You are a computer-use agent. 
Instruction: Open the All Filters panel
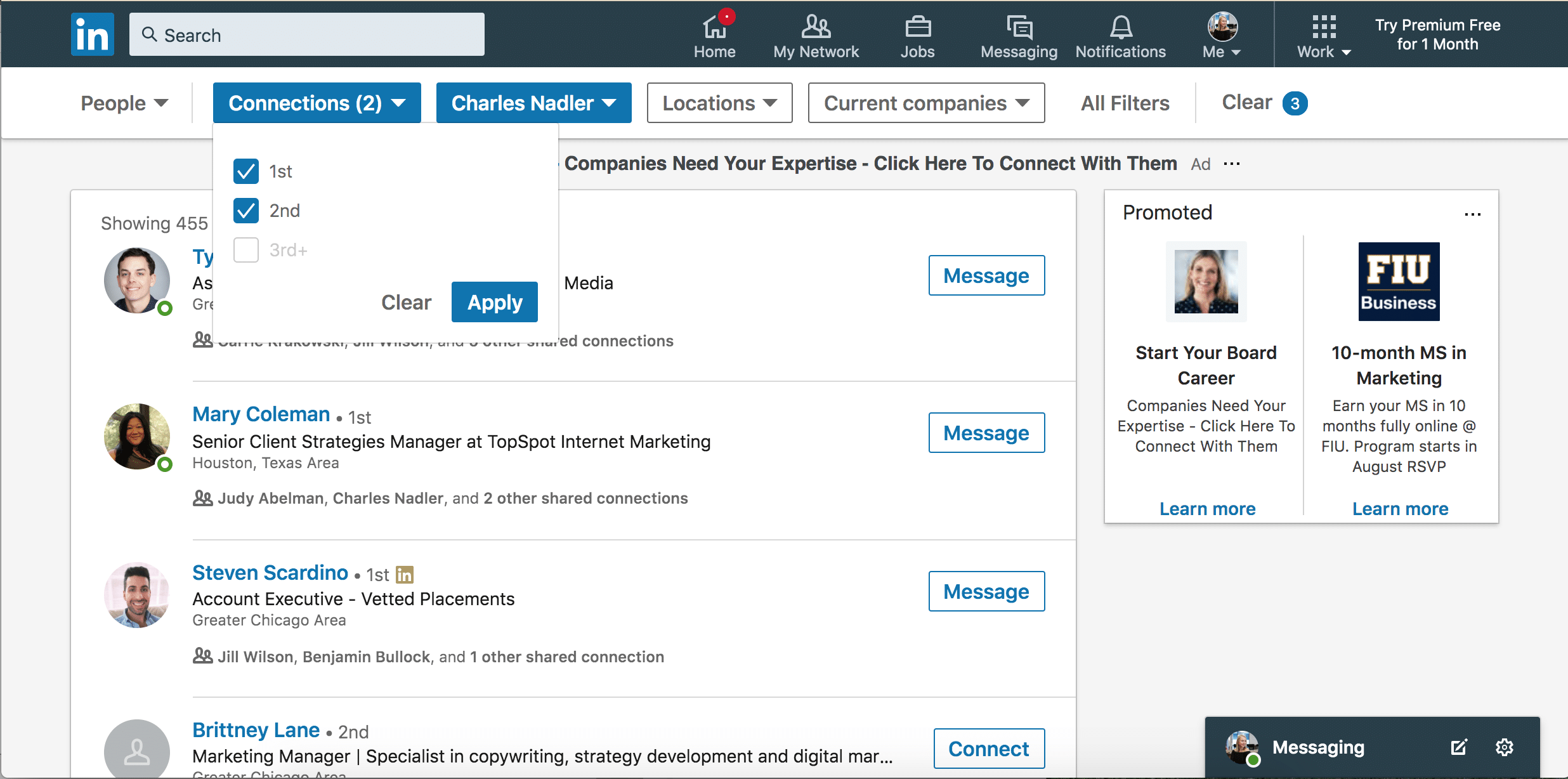click(1125, 103)
